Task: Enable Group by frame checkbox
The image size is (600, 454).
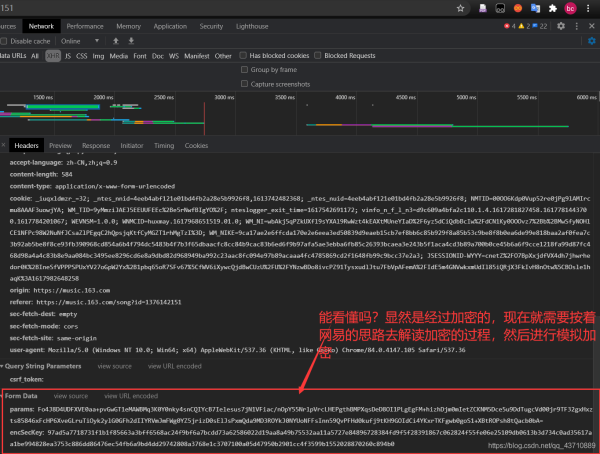Action: tap(243, 70)
